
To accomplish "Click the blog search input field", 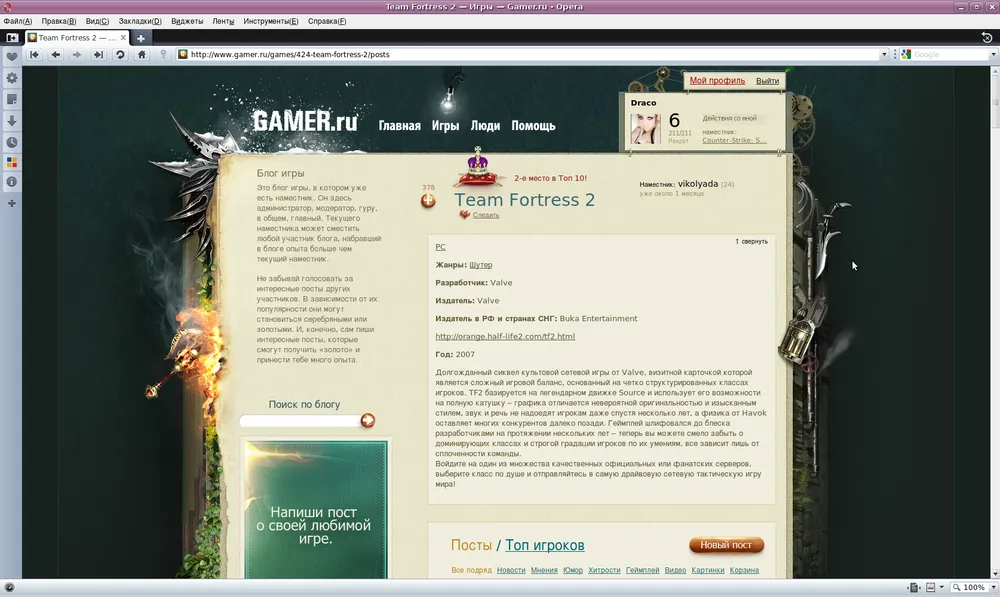I will [300, 420].
